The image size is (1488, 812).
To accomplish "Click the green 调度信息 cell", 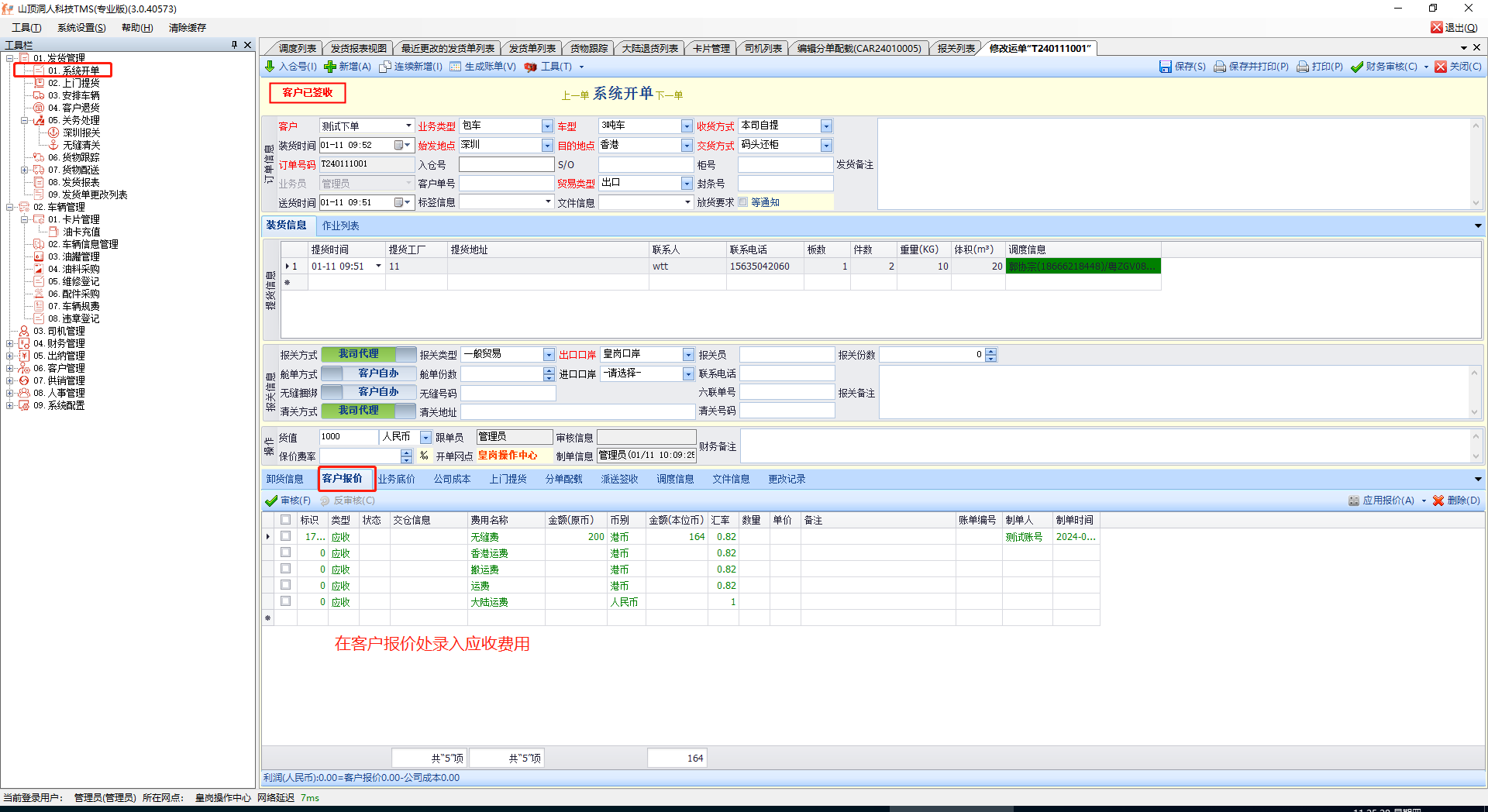I will [x=1083, y=267].
